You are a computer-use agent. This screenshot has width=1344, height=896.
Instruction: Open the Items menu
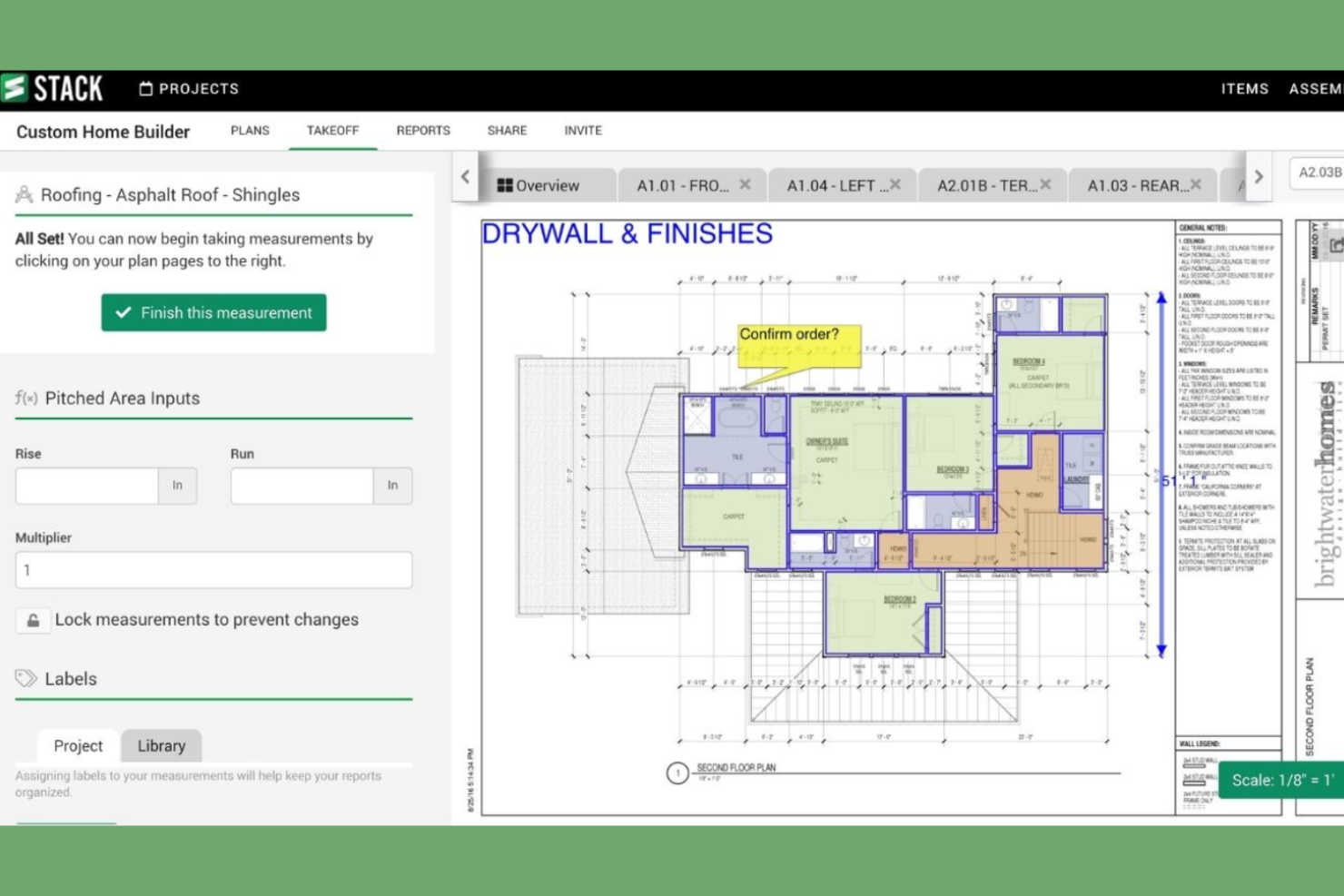[1244, 89]
